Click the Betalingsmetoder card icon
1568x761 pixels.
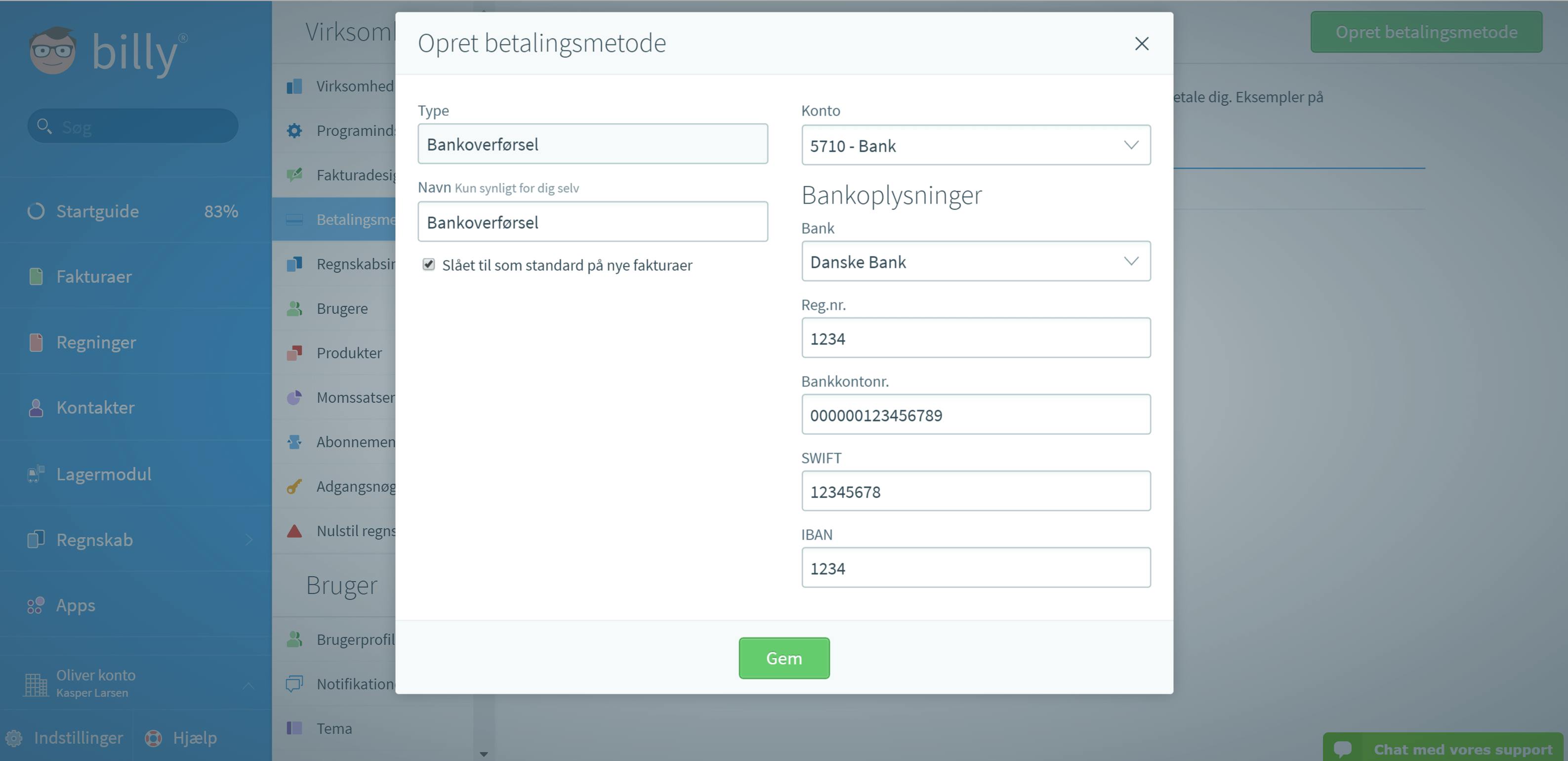click(294, 220)
